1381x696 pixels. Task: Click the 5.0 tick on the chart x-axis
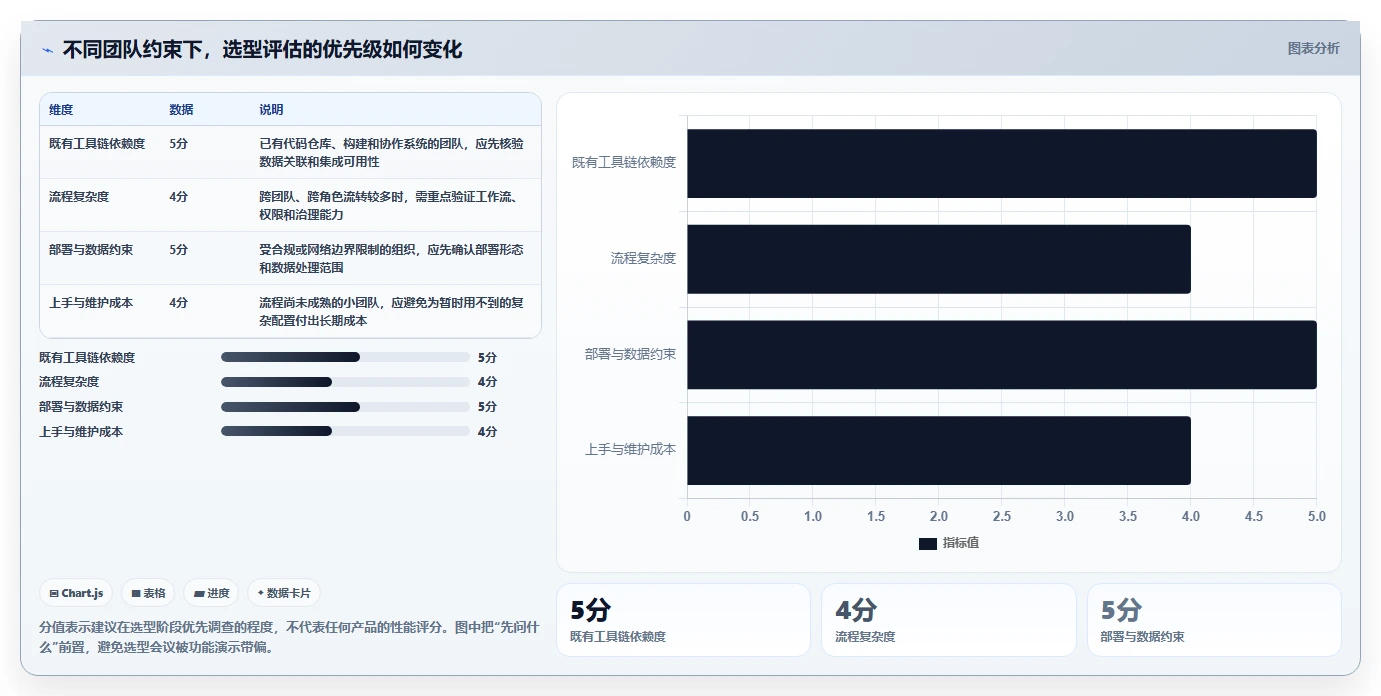coord(1316,517)
